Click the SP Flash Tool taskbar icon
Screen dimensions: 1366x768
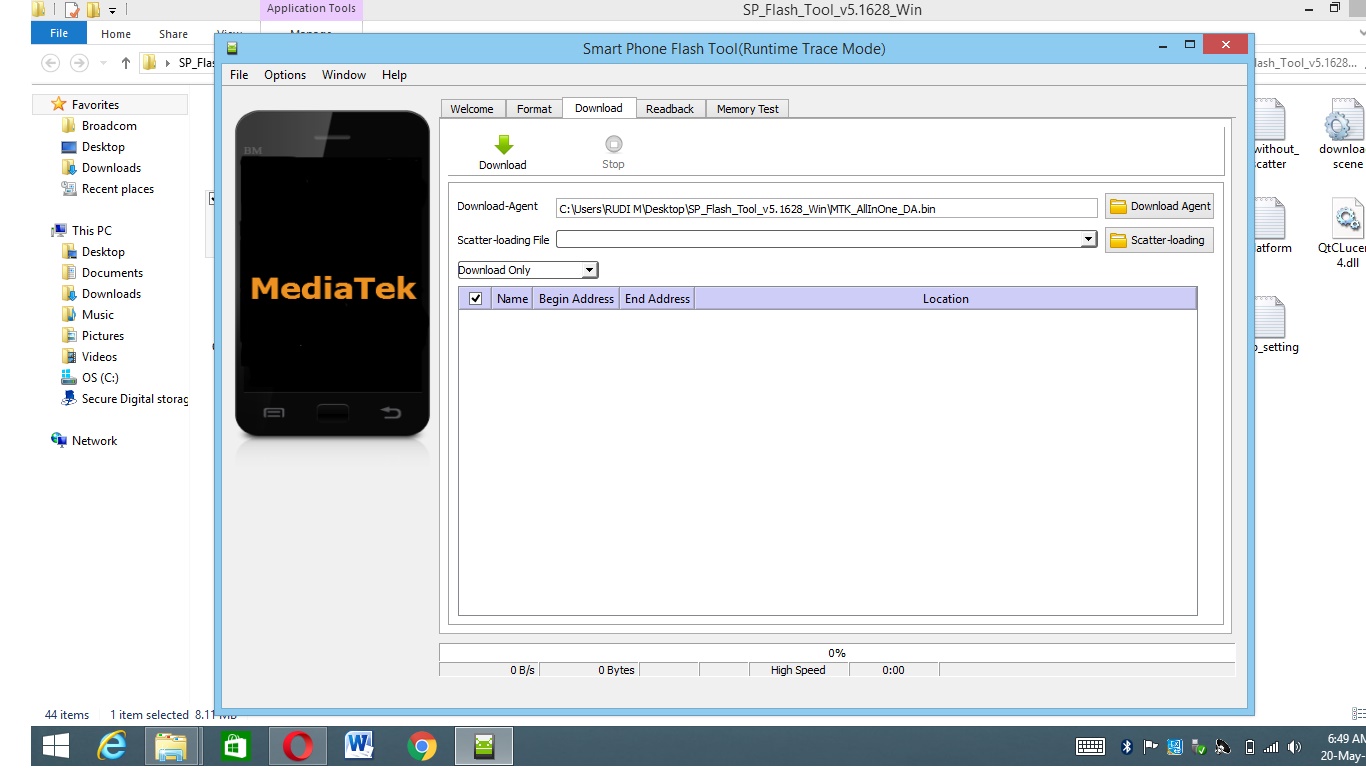tap(484, 746)
